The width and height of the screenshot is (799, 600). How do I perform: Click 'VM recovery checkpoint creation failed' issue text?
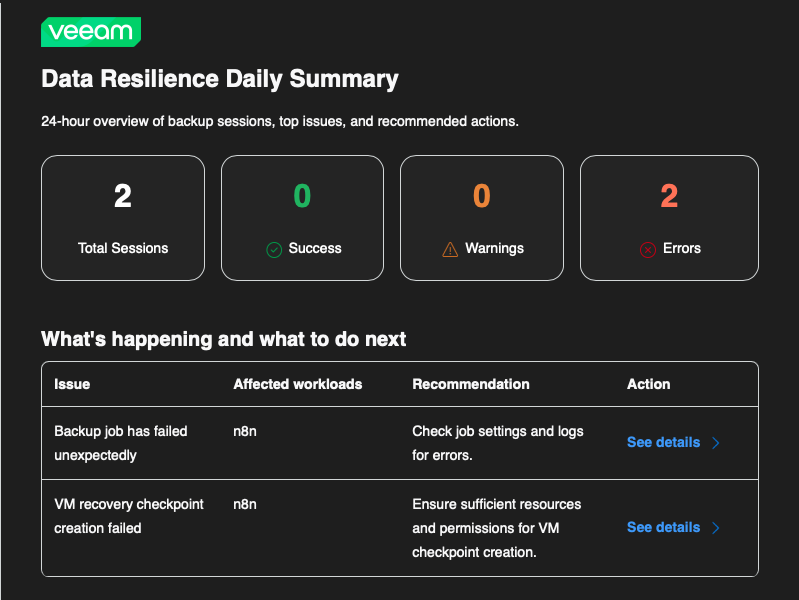click(x=128, y=516)
